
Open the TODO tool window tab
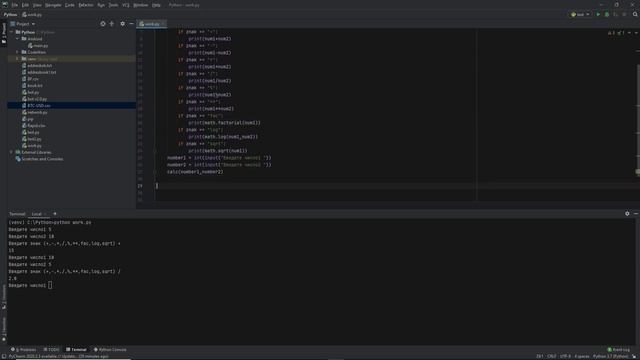pyautogui.click(x=51, y=350)
